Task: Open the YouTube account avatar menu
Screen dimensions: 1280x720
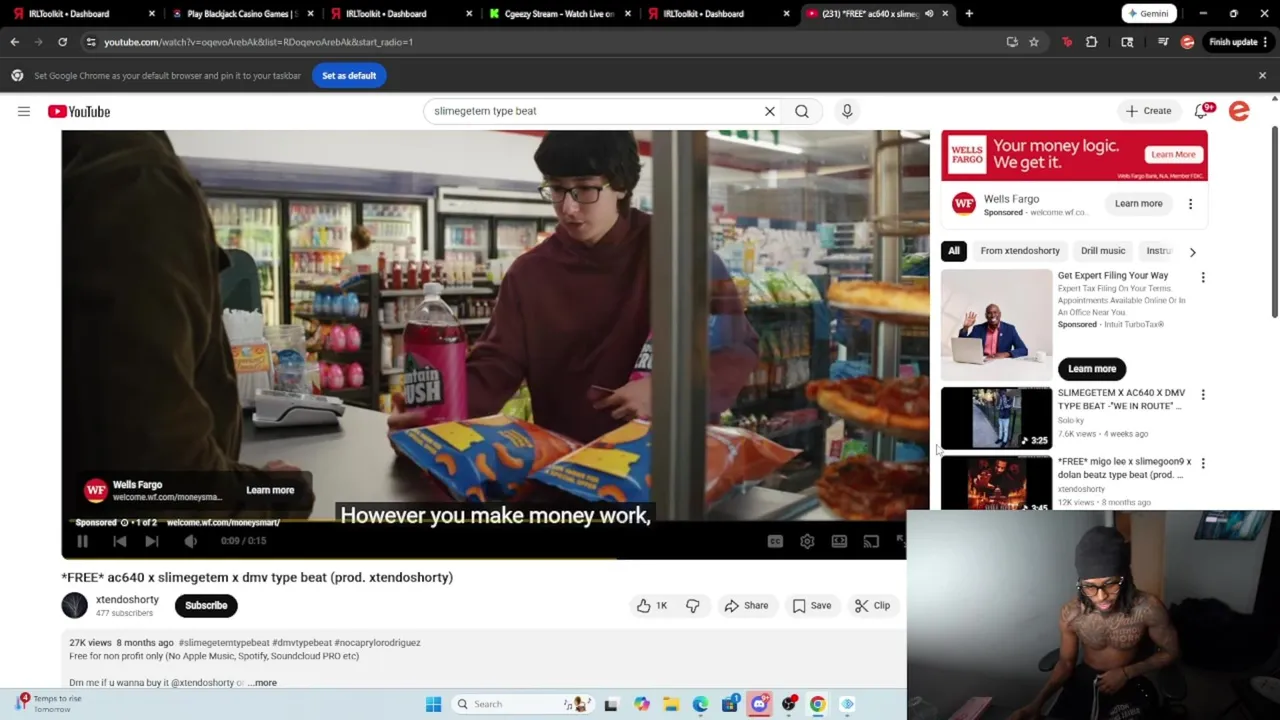Action: (x=1239, y=111)
